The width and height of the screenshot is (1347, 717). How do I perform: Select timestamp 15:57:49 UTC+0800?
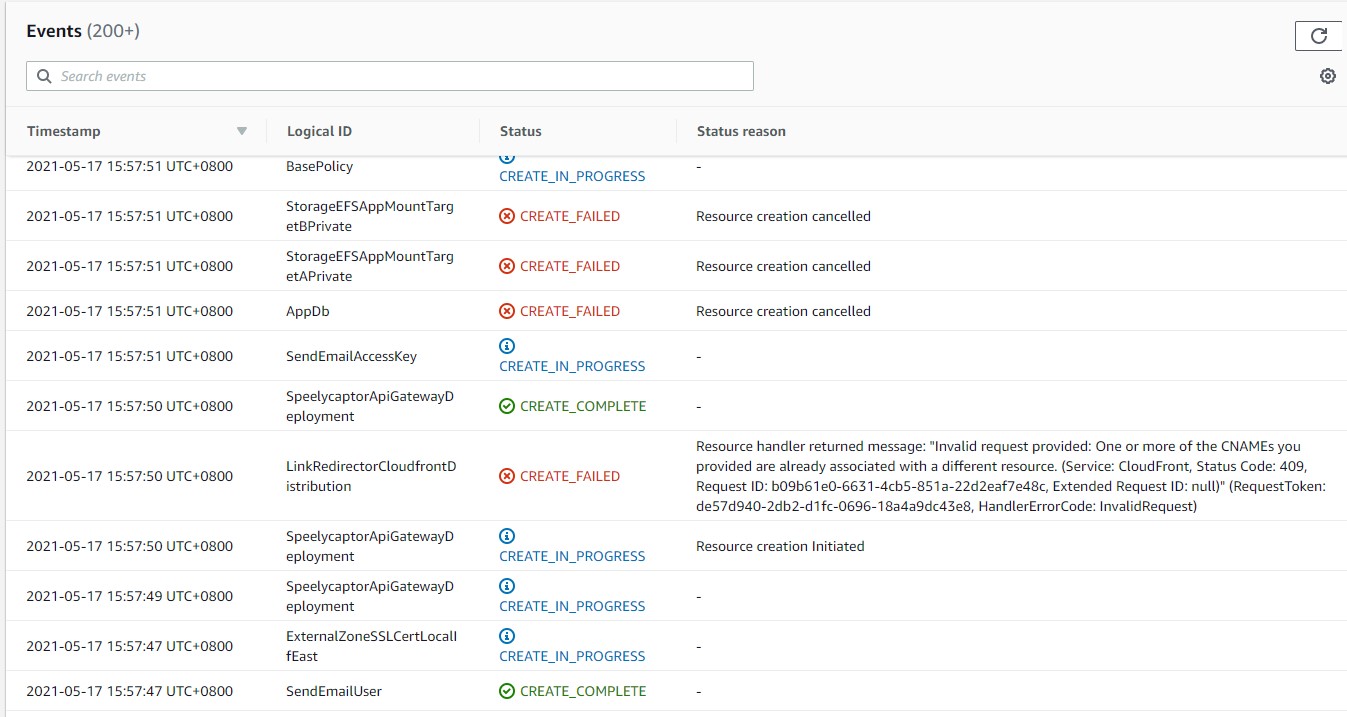coord(129,596)
